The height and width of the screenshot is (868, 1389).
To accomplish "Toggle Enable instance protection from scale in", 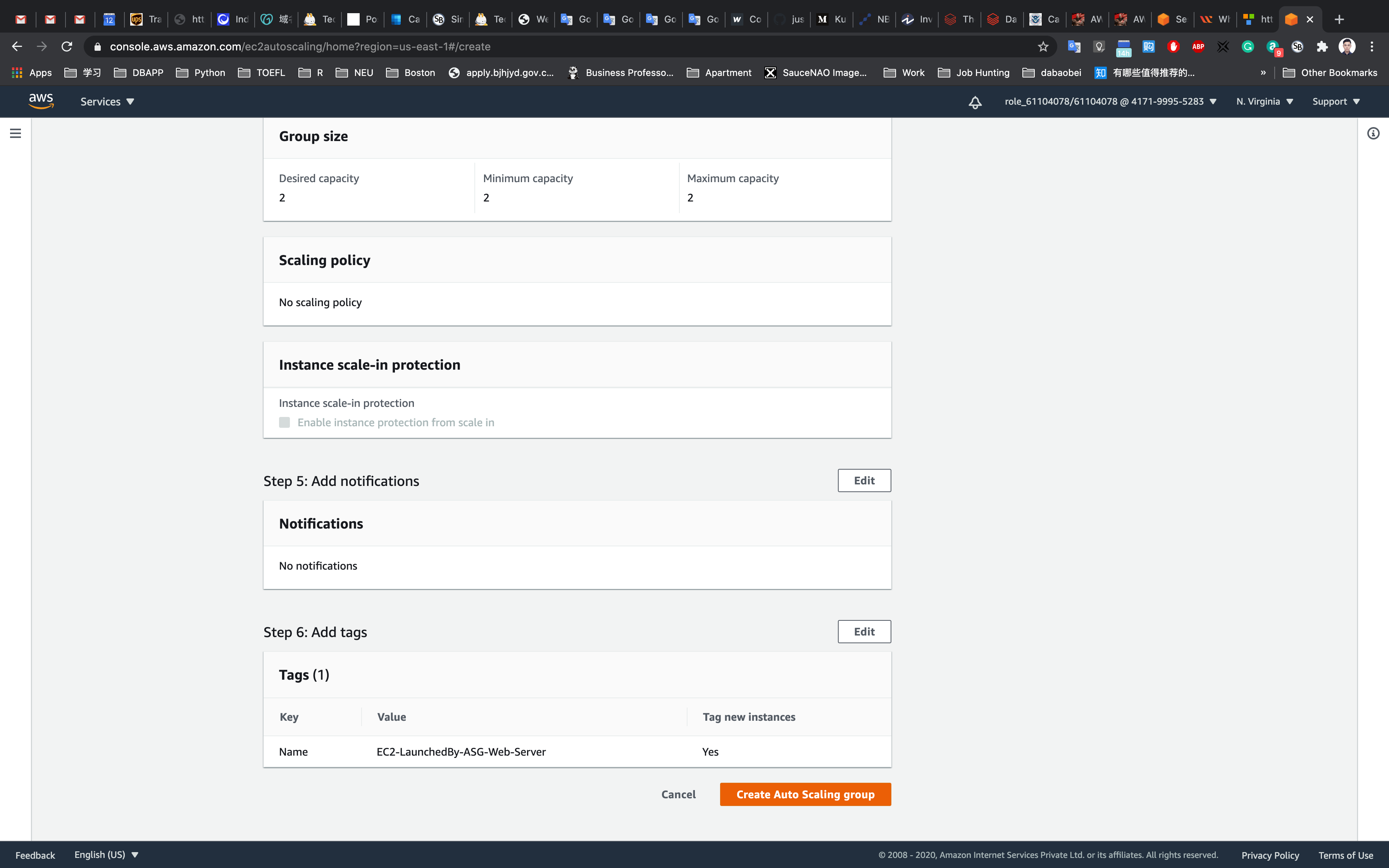I will [285, 422].
